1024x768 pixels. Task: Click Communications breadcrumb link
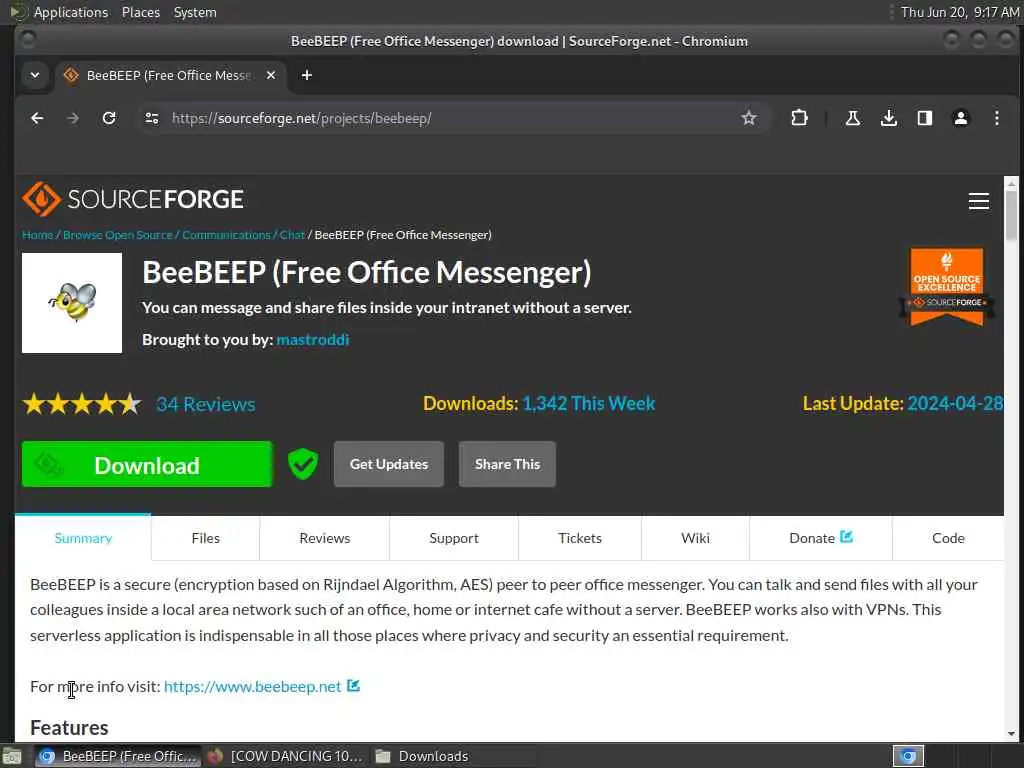(226, 234)
